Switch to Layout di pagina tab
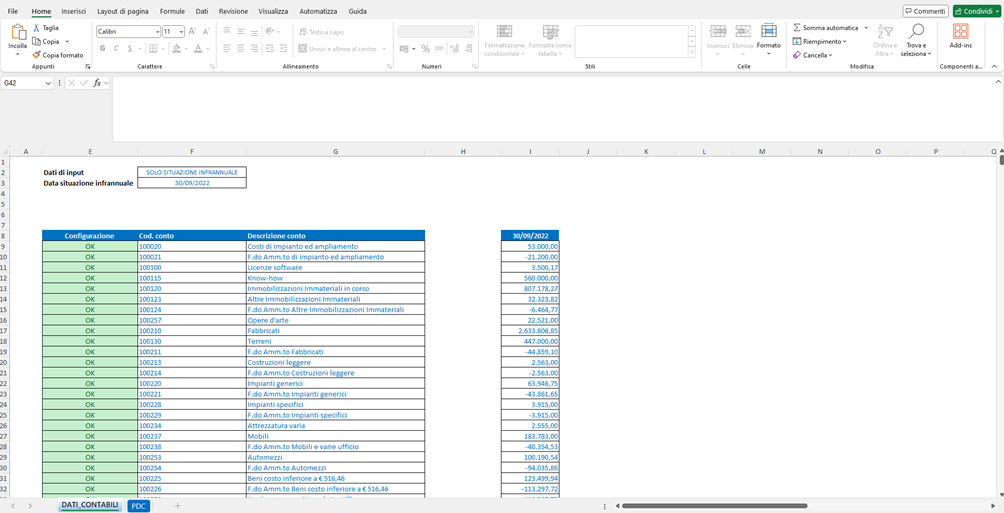This screenshot has height=513, width=1004. click(x=123, y=11)
